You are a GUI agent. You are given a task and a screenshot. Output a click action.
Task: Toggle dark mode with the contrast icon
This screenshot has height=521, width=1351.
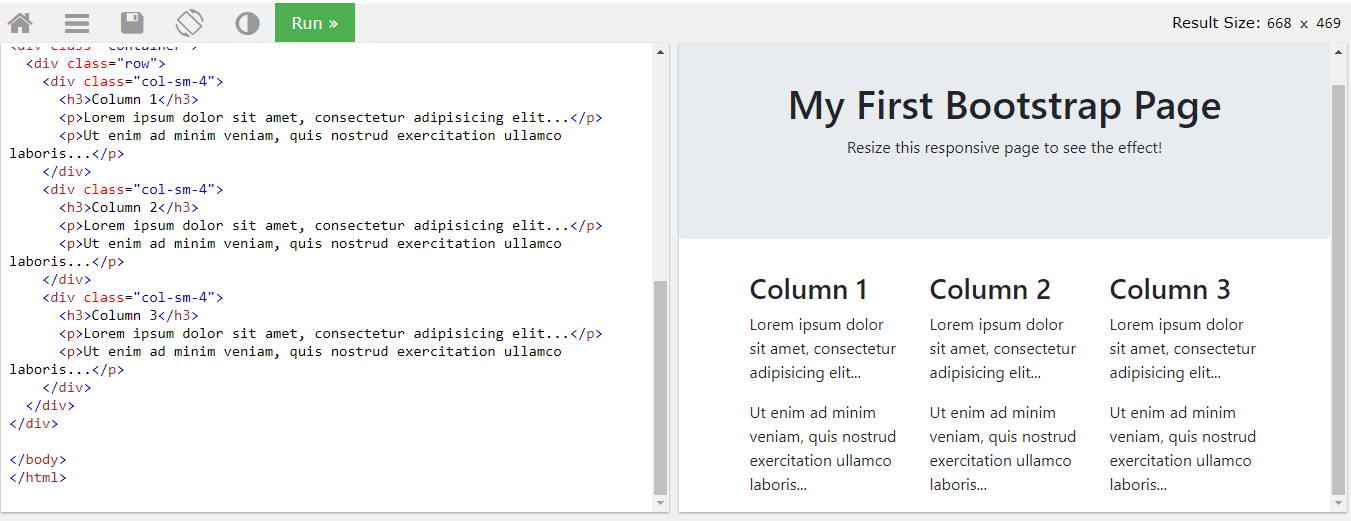pyautogui.click(x=247, y=23)
